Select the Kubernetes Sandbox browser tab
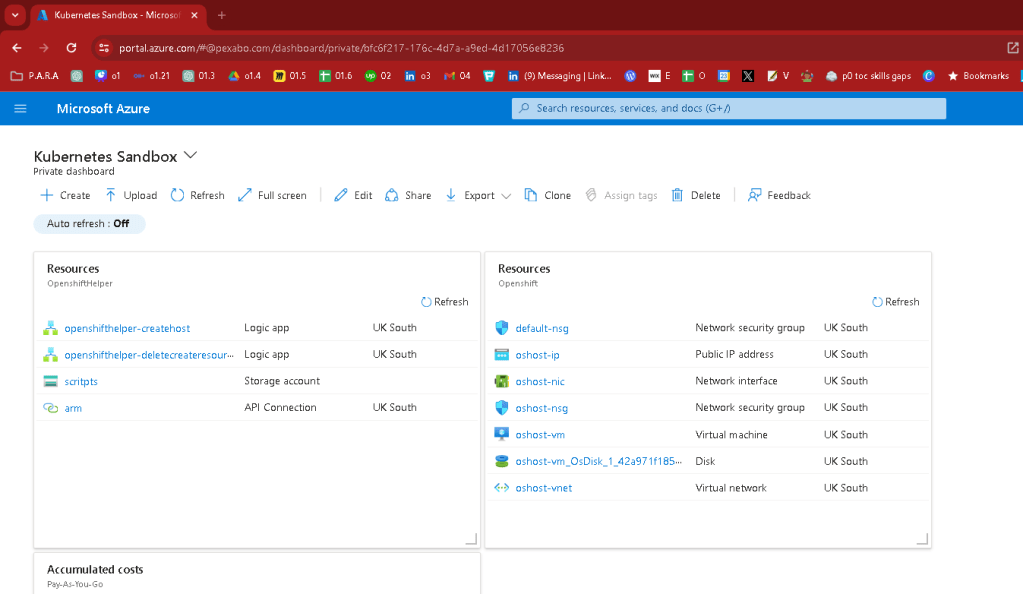Image resolution: width=1023 pixels, height=594 pixels. 118,15
